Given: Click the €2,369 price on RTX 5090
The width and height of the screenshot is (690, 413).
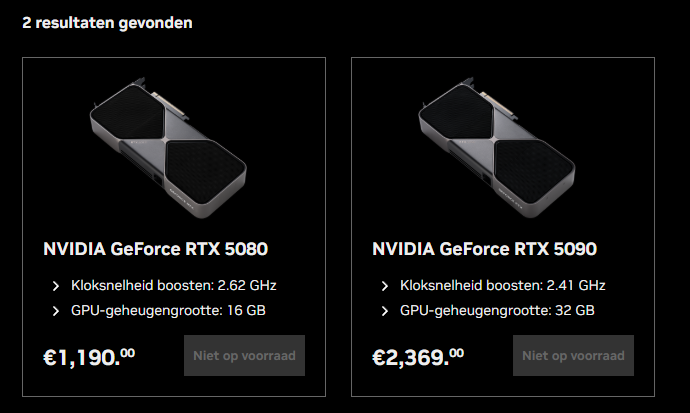Looking at the screenshot, I should click(x=411, y=357).
